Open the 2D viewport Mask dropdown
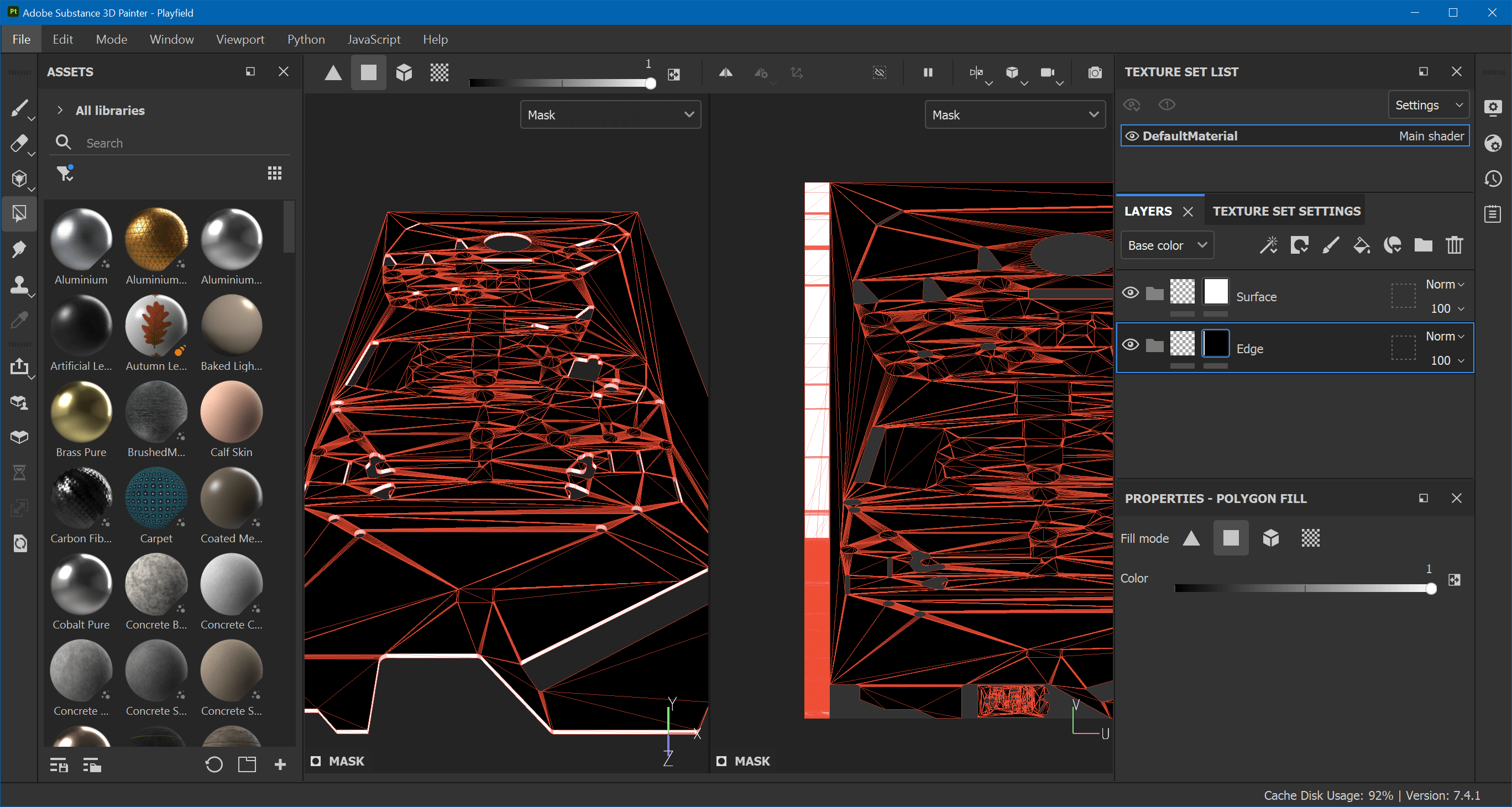The width and height of the screenshot is (1512, 807). click(x=1015, y=114)
